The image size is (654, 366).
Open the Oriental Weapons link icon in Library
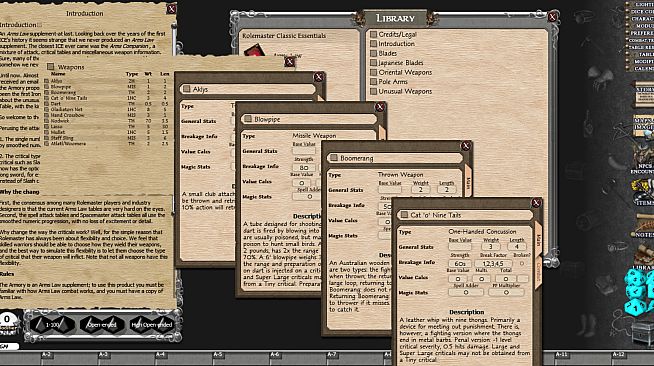tap(374, 72)
